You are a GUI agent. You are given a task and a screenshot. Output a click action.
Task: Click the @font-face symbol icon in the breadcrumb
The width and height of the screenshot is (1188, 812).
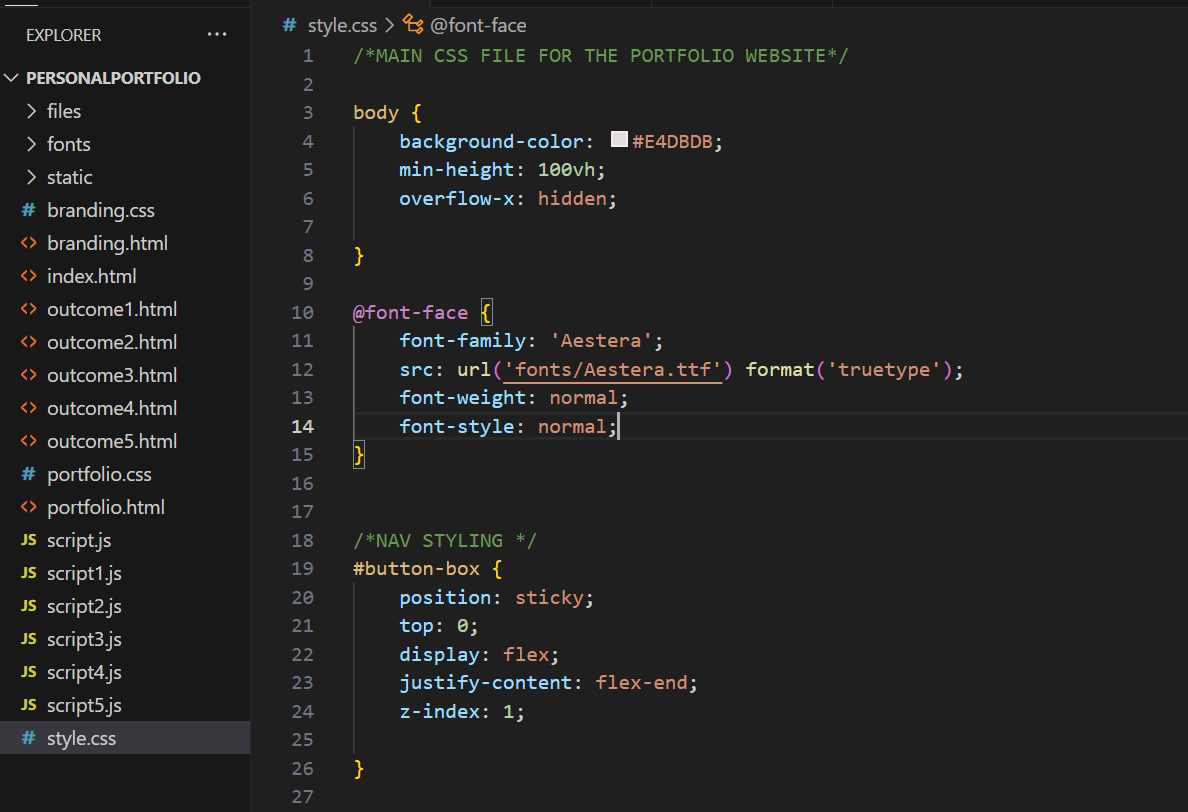[412, 25]
